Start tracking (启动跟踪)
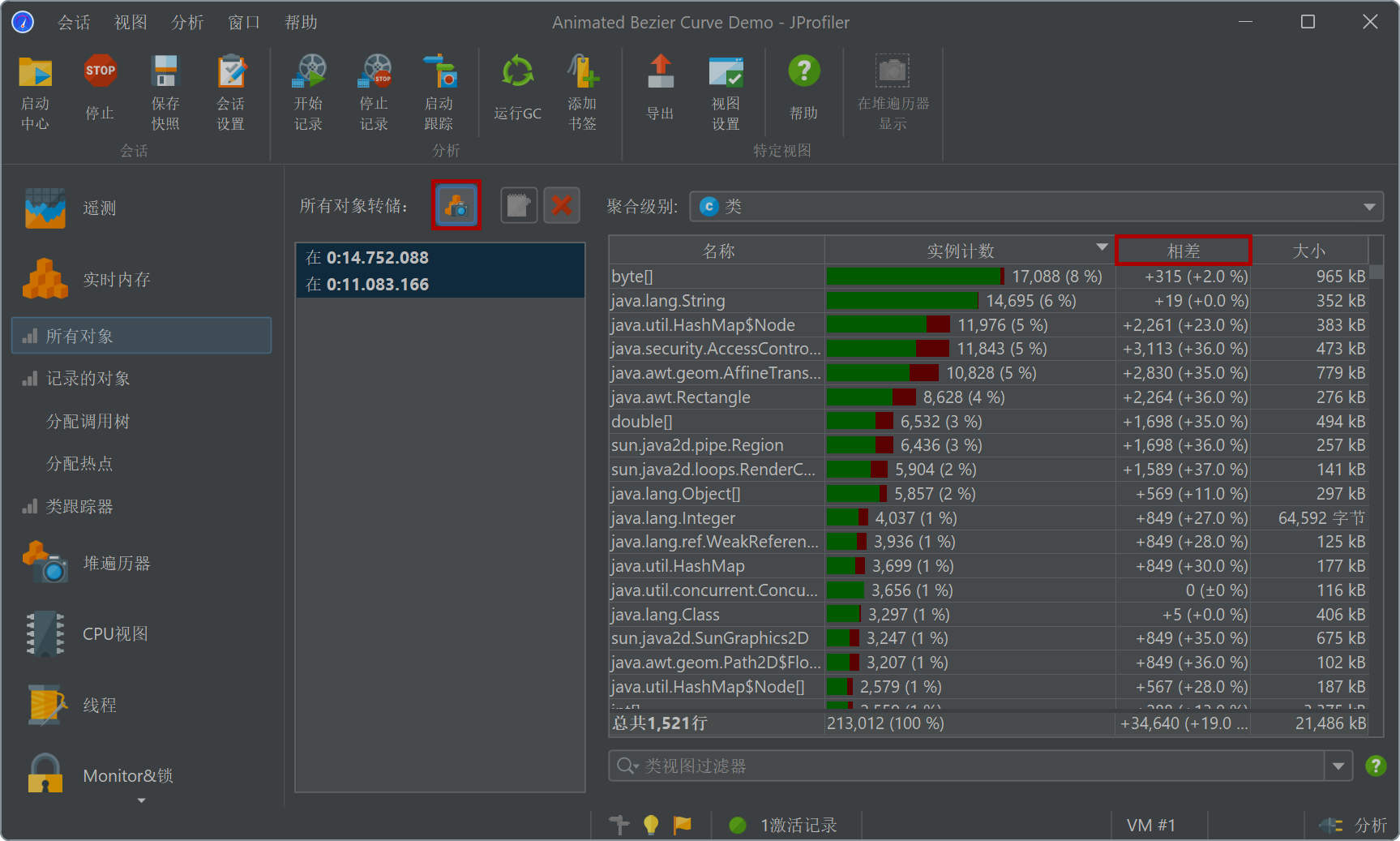The width and height of the screenshot is (1400, 841). point(439,92)
